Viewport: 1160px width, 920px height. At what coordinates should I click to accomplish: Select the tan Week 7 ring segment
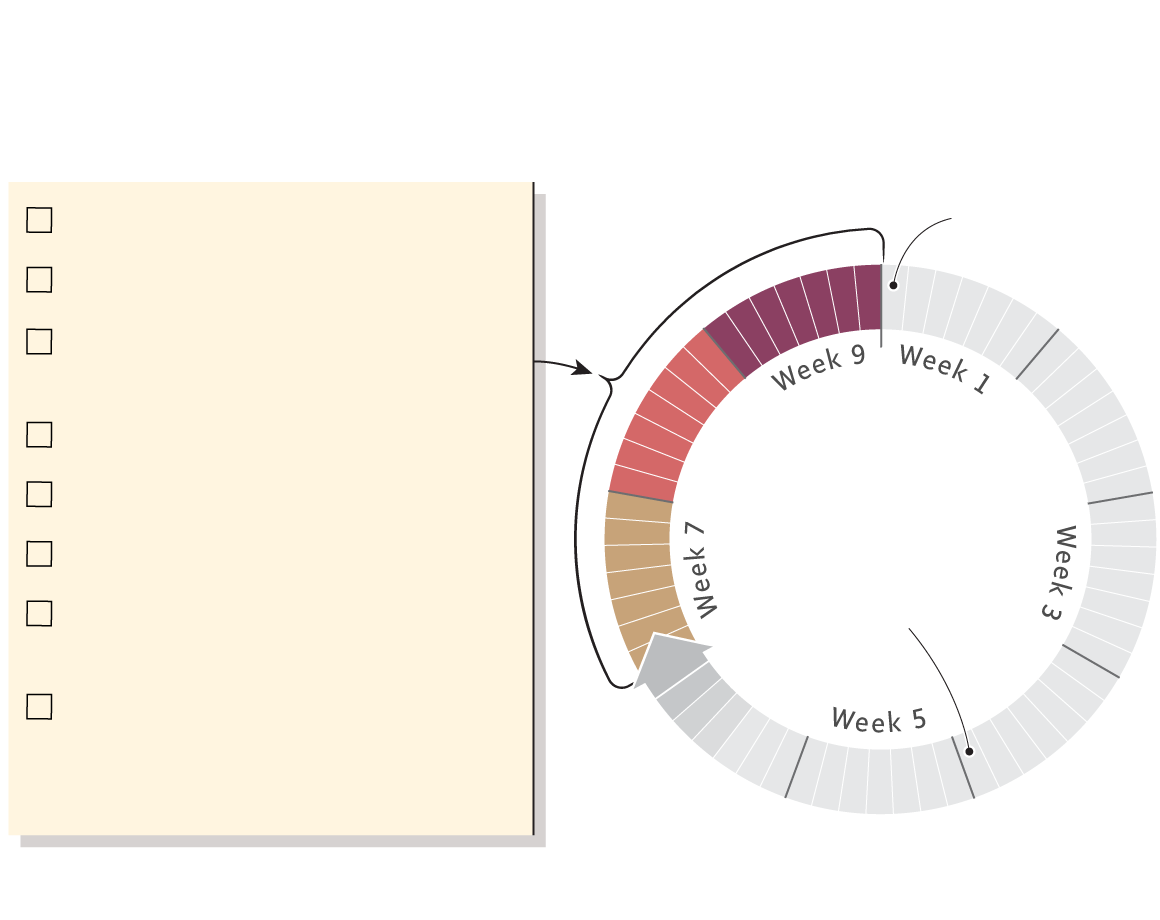point(641,570)
